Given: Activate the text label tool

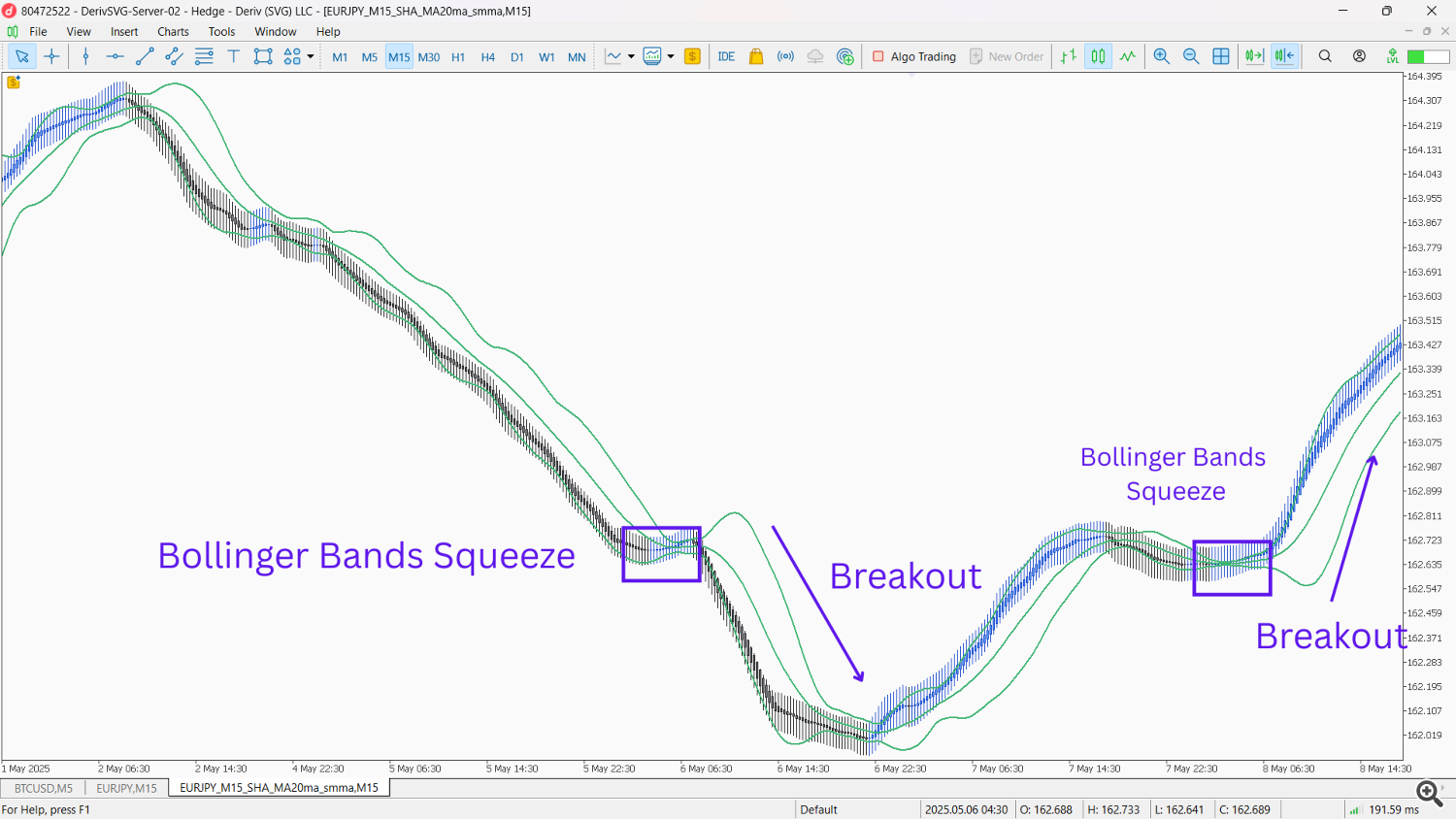Looking at the screenshot, I should click(233, 56).
